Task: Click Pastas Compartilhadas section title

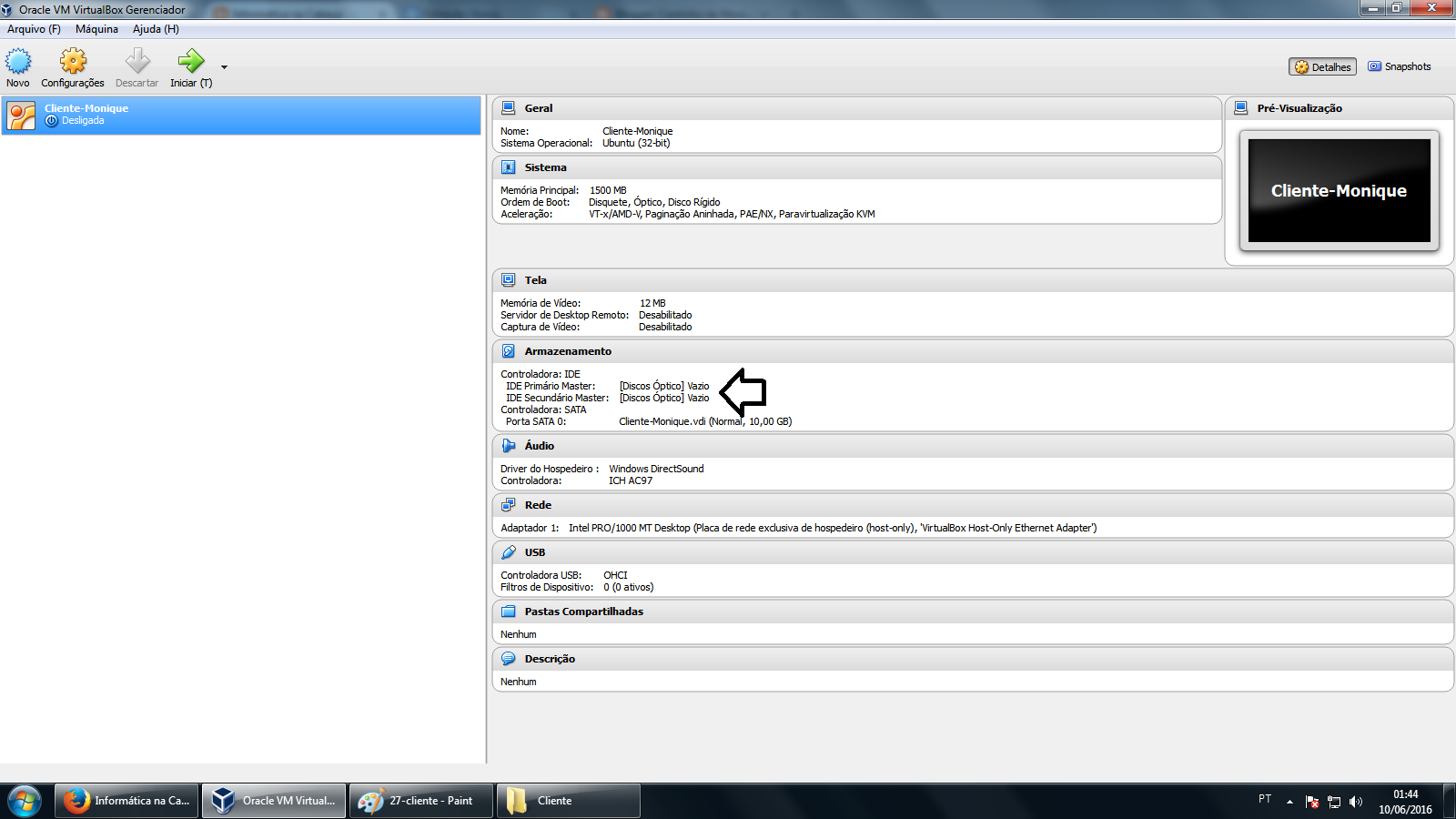Action: tap(583, 612)
